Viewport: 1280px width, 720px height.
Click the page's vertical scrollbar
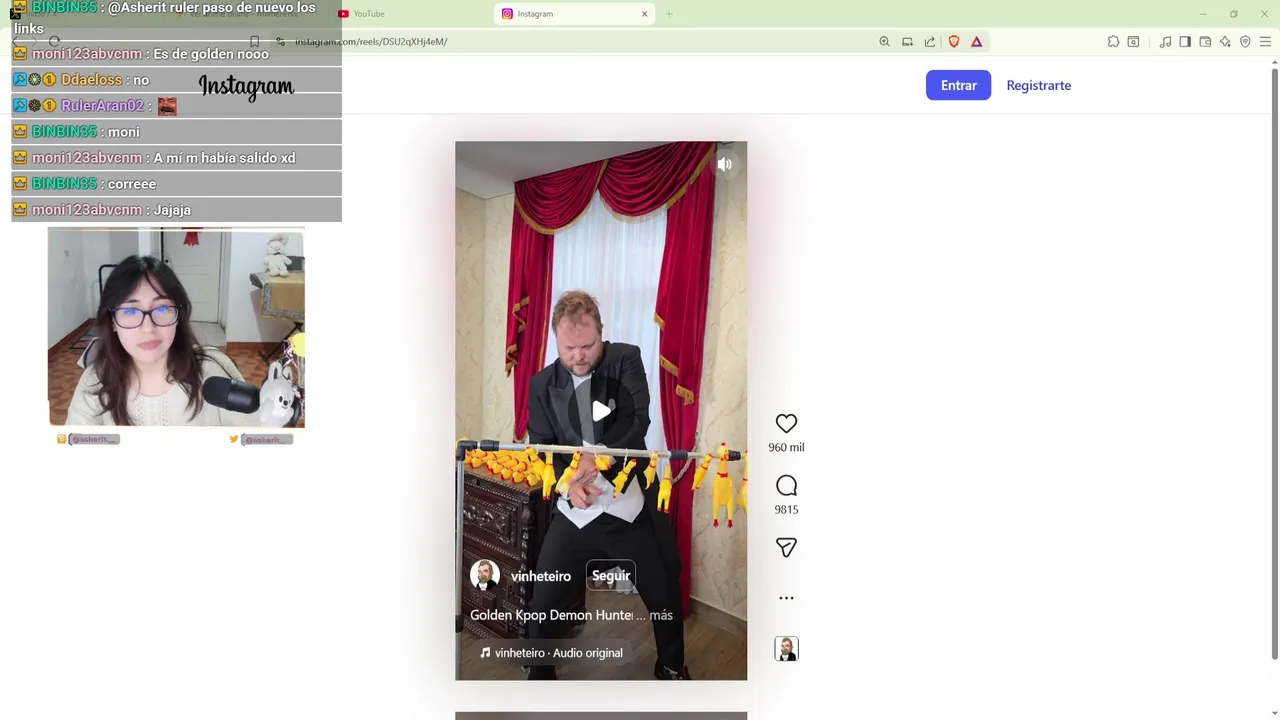click(x=1274, y=365)
